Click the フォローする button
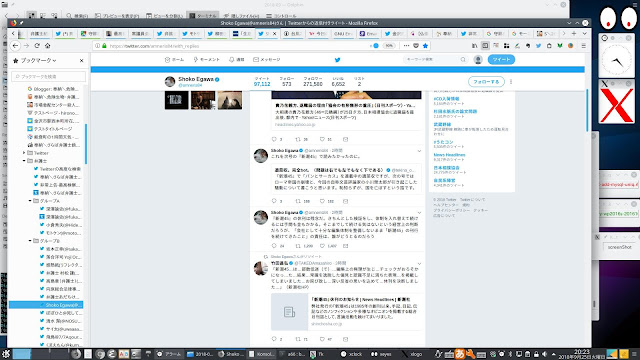640x360 pixels. [486, 82]
